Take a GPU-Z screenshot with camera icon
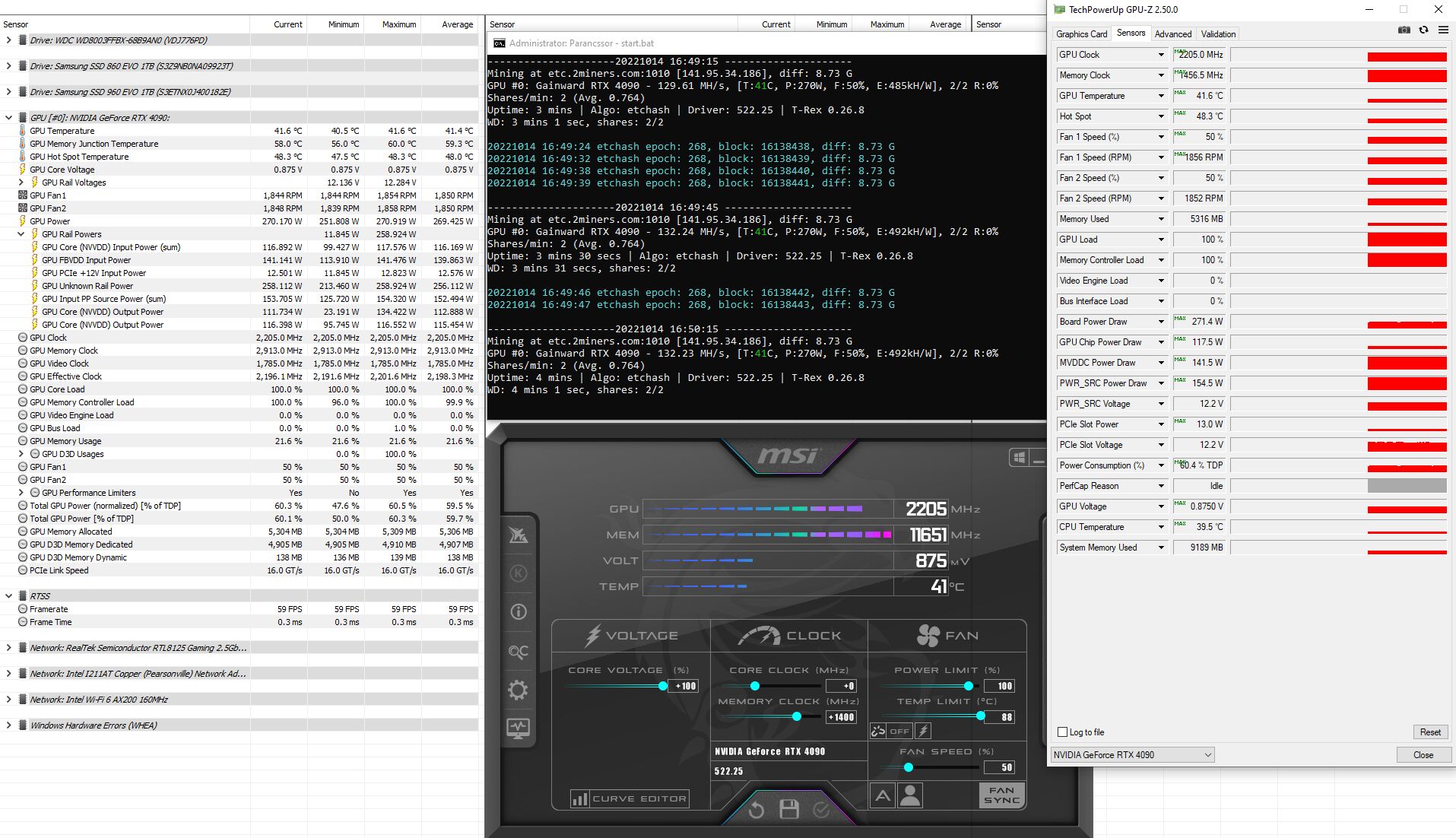 1404,30
